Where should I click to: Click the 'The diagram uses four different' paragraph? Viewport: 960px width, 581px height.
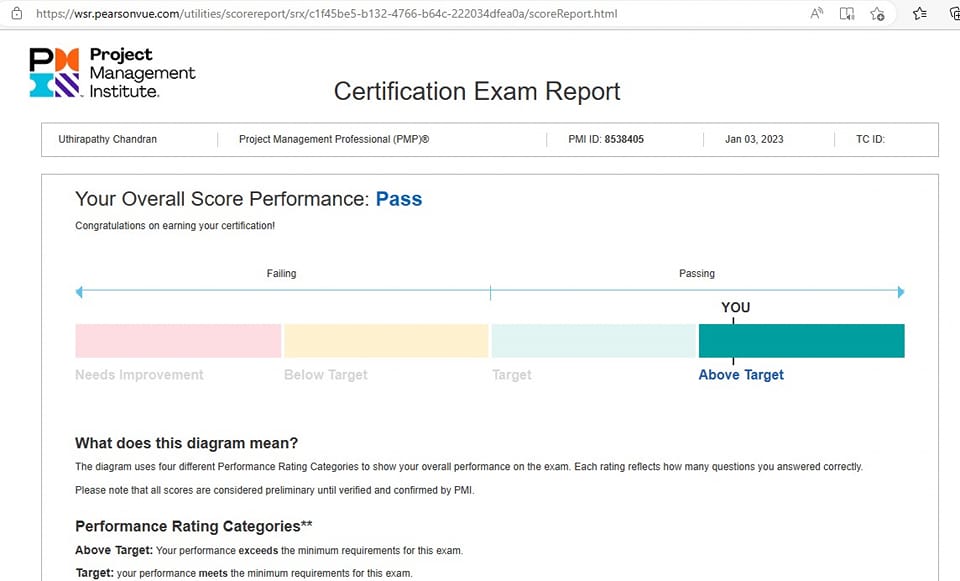469,467
